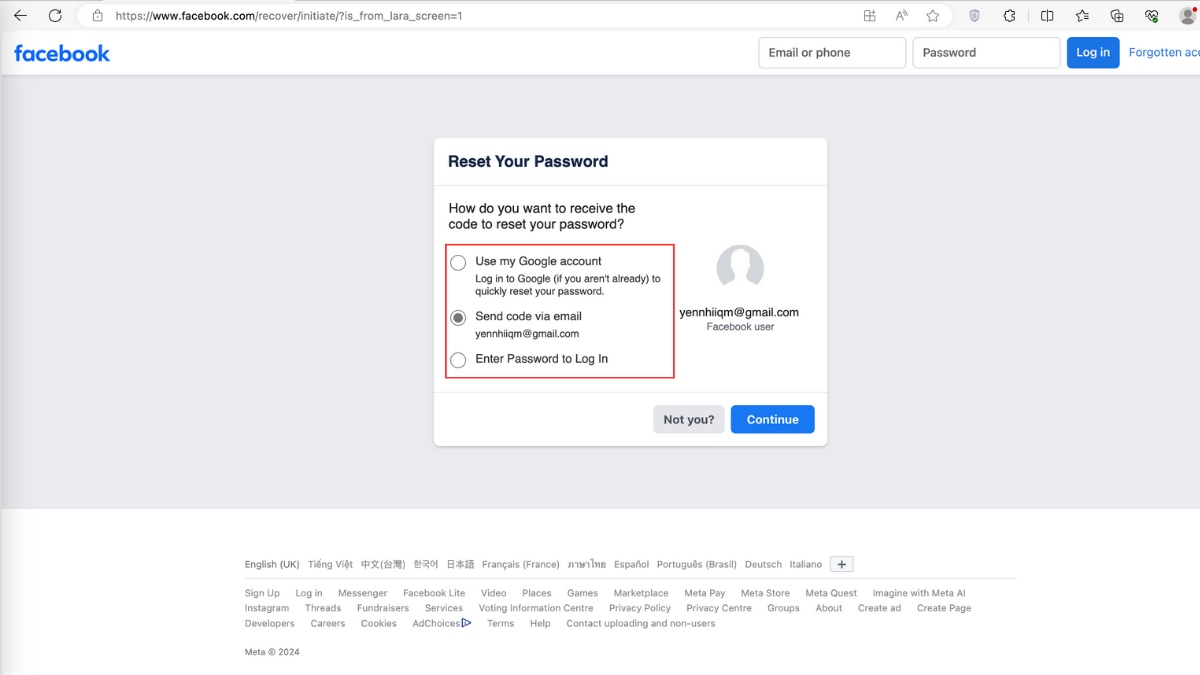Open AdChoices from the footer
The image size is (1200, 675).
pyautogui.click(x=436, y=622)
